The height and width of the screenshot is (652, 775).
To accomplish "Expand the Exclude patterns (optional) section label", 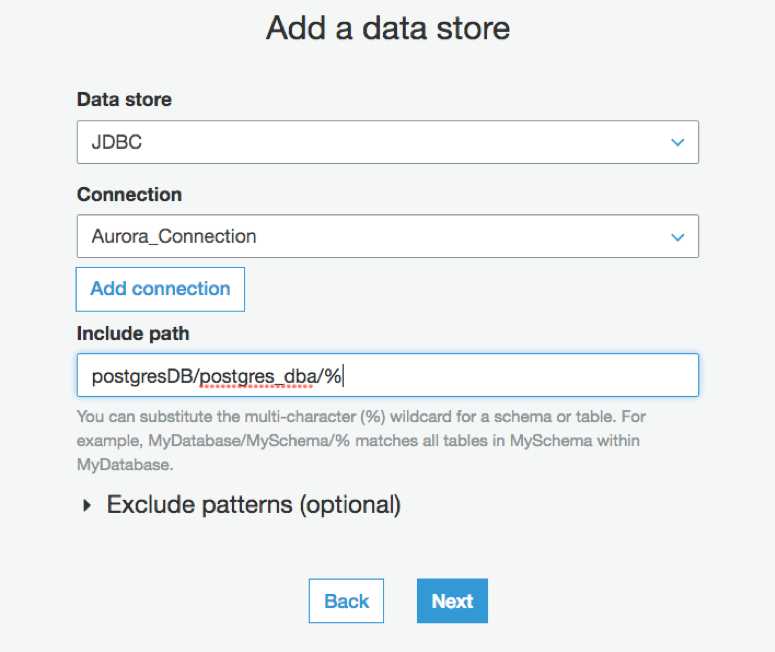I will (x=253, y=505).
